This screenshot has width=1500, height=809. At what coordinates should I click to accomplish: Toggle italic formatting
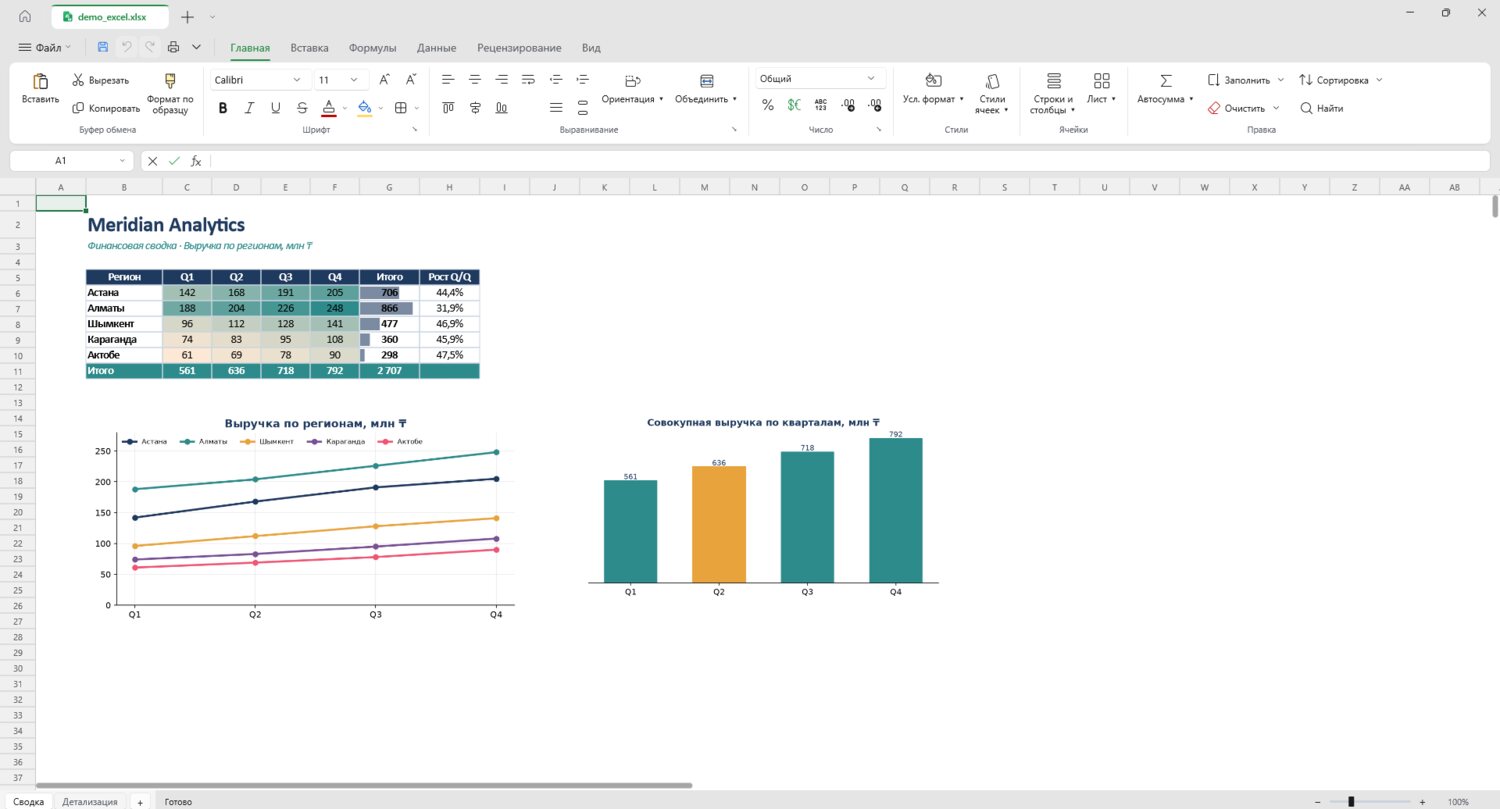point(249,108)
